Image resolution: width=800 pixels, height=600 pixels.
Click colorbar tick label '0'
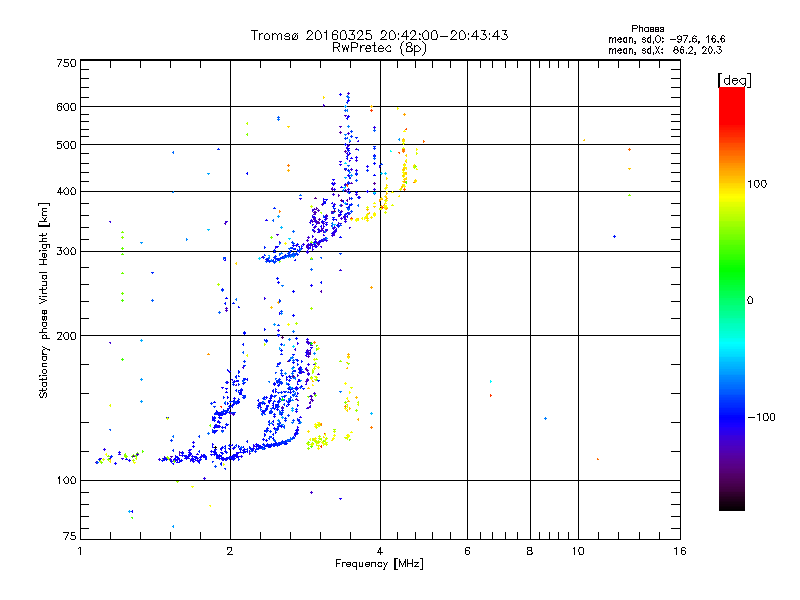point(750,301)
